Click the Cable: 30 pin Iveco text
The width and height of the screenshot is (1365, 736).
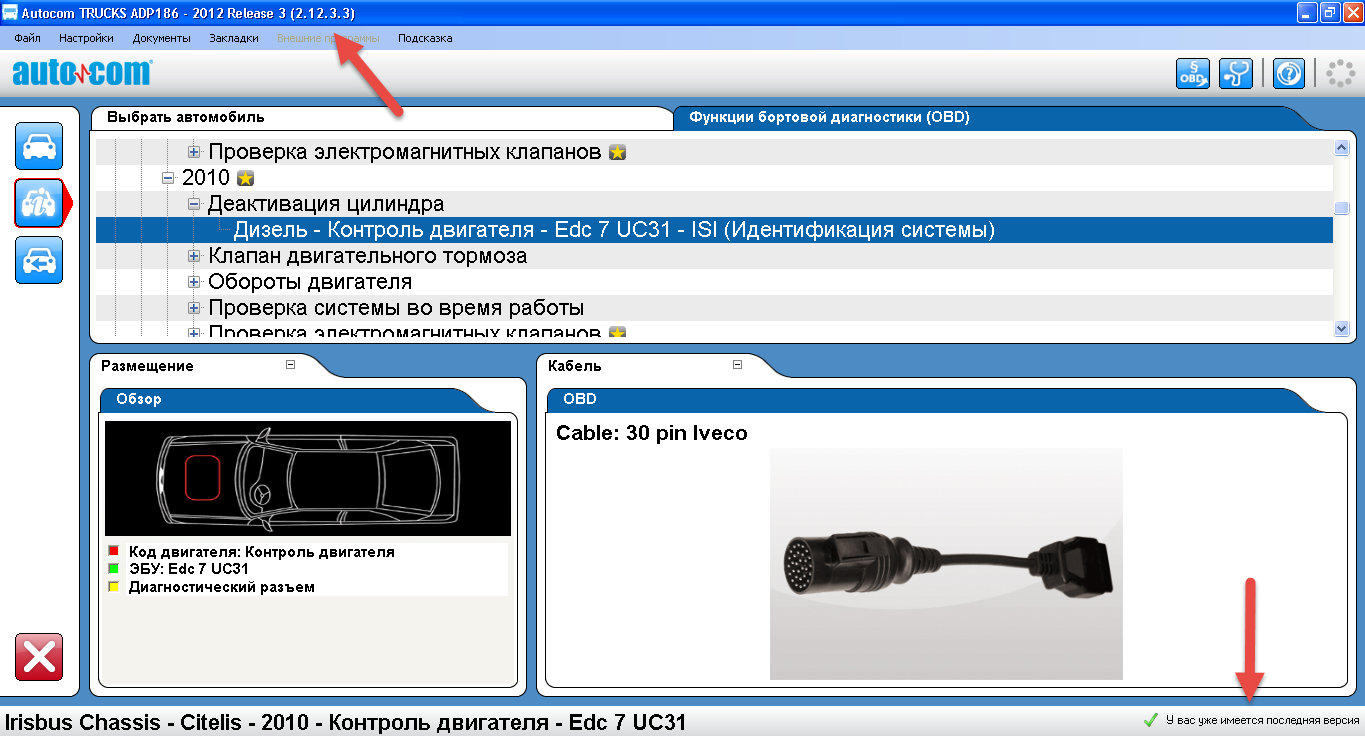coord(652,433)
